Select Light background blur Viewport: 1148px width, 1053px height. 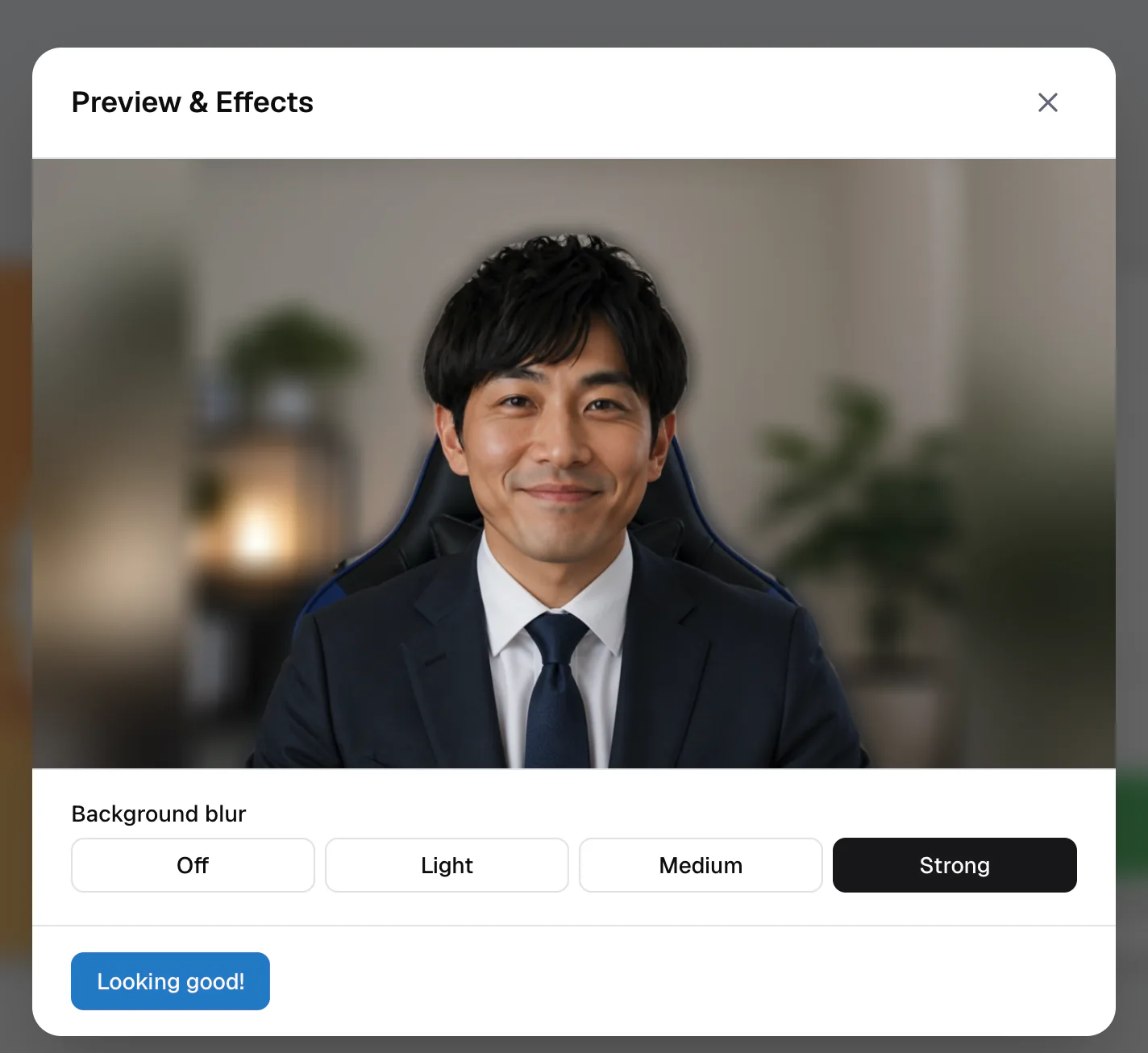click(x=447, y=865)
